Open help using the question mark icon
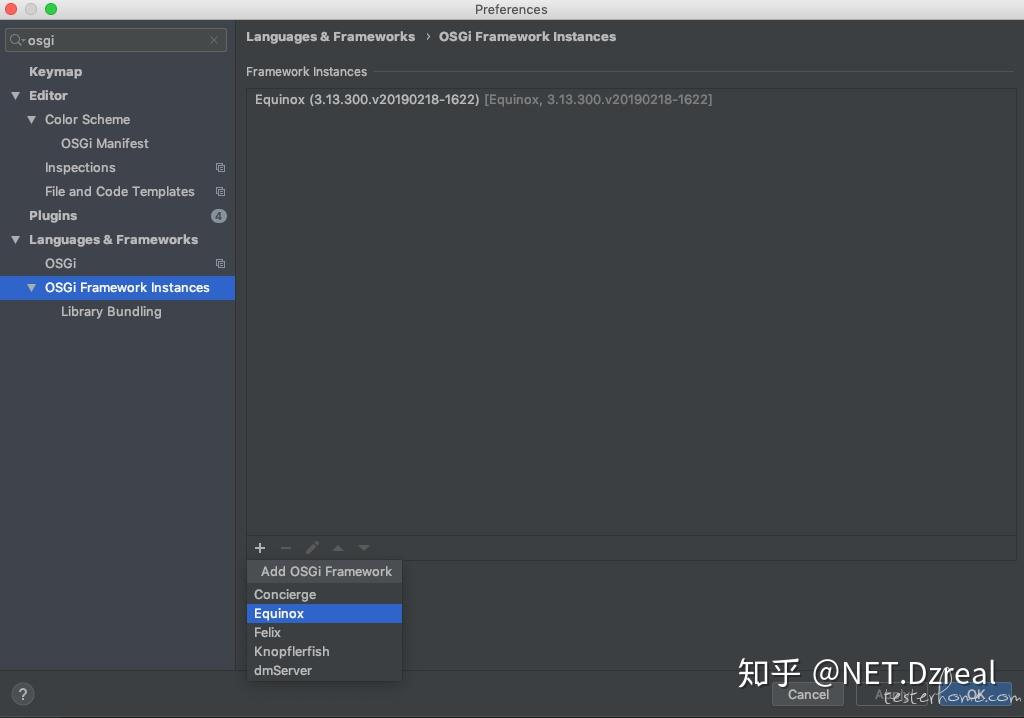 [22, 693]
